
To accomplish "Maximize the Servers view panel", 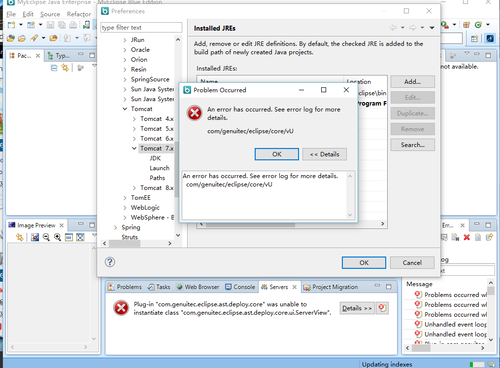I will point(389,286).
